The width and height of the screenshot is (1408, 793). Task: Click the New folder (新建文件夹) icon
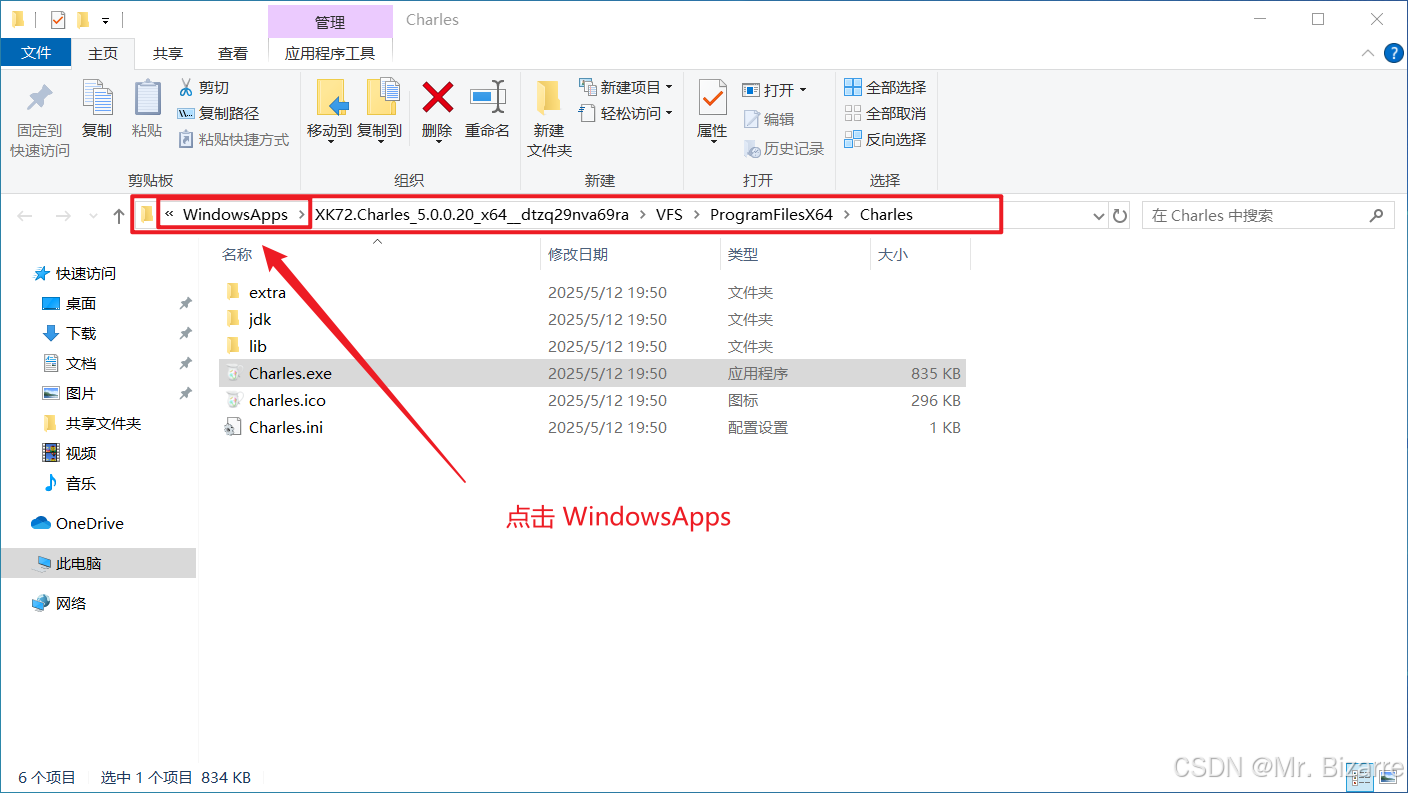coord(549,99)
